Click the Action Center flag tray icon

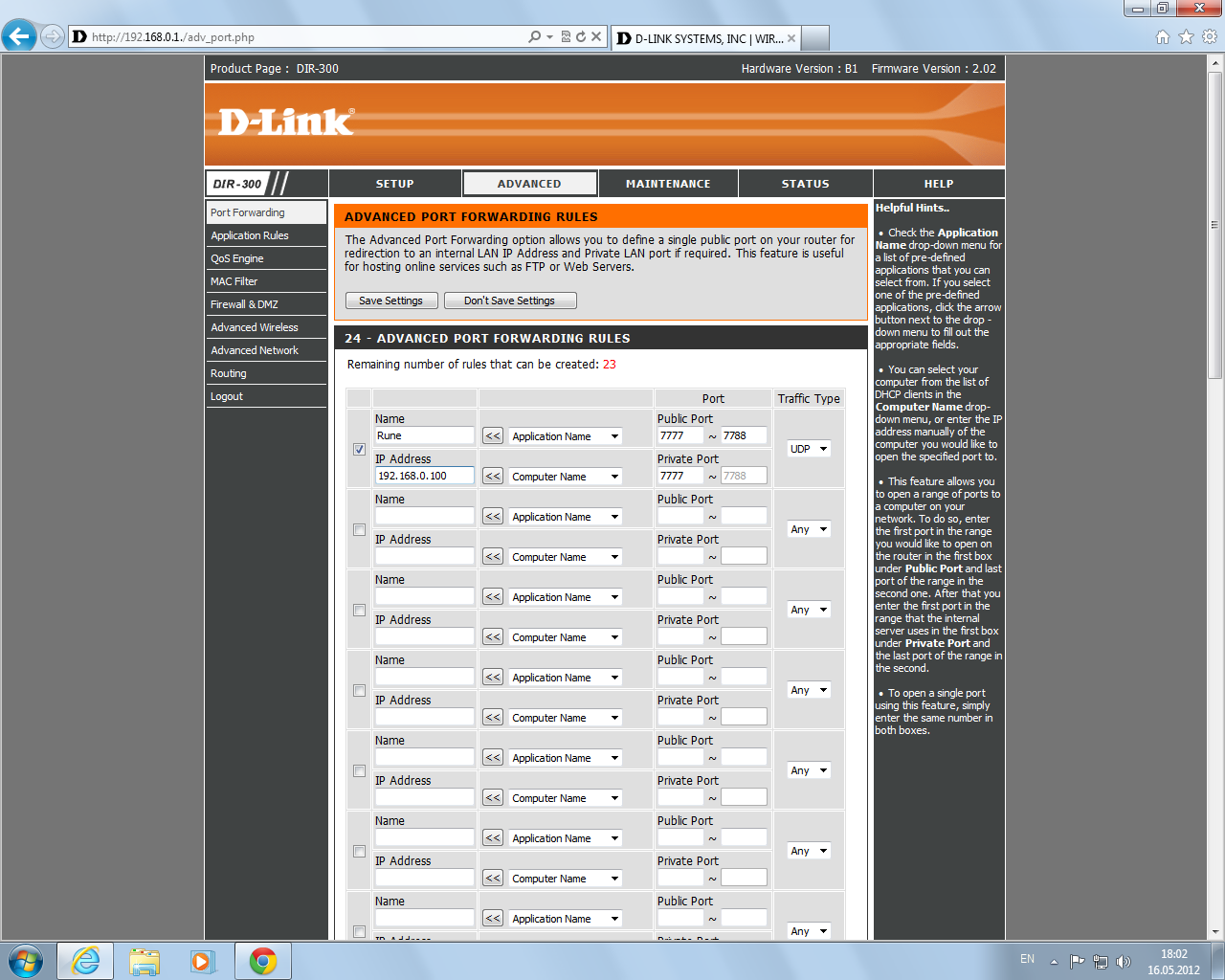click(1077, 962)
